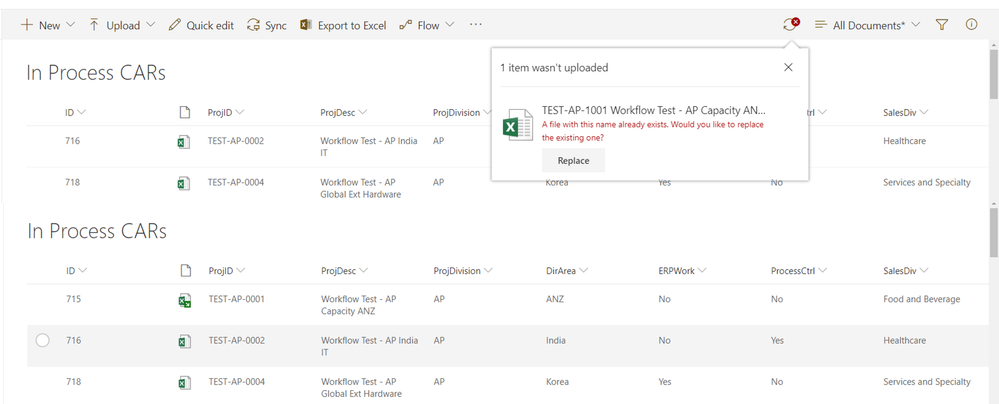Open the All Documents view dropdown
Image resolution: width=999 pixels, height=404 pixels.
point(916,25)
